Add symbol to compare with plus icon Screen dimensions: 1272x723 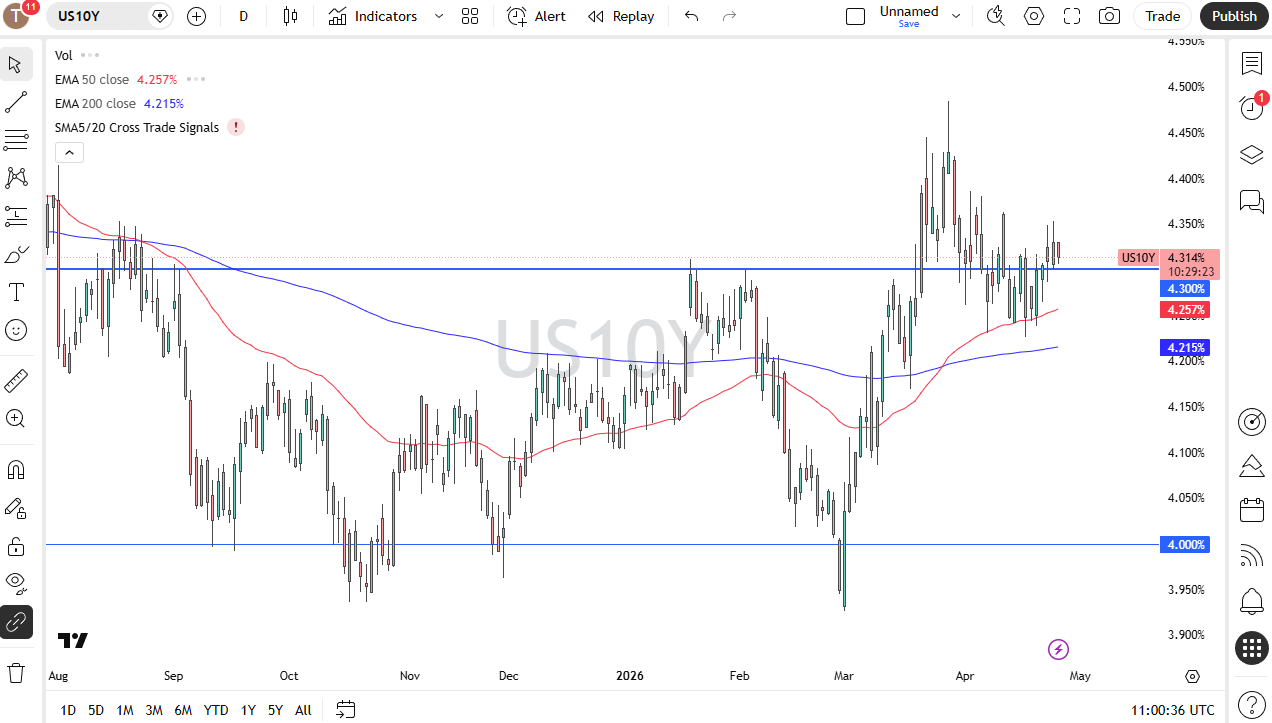[196, 16]
